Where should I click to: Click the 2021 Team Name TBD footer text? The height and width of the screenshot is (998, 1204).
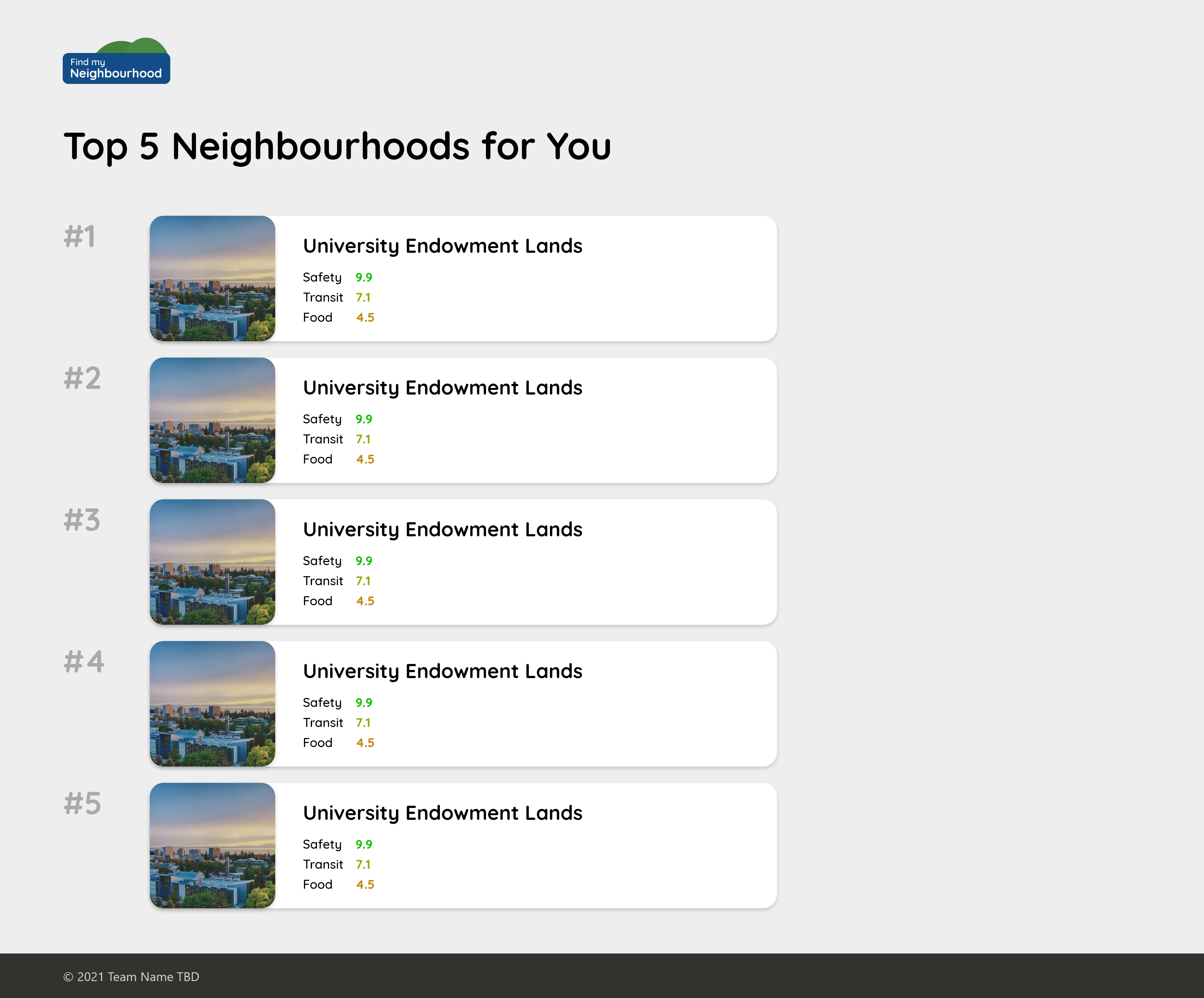click(x=131, y=977)
